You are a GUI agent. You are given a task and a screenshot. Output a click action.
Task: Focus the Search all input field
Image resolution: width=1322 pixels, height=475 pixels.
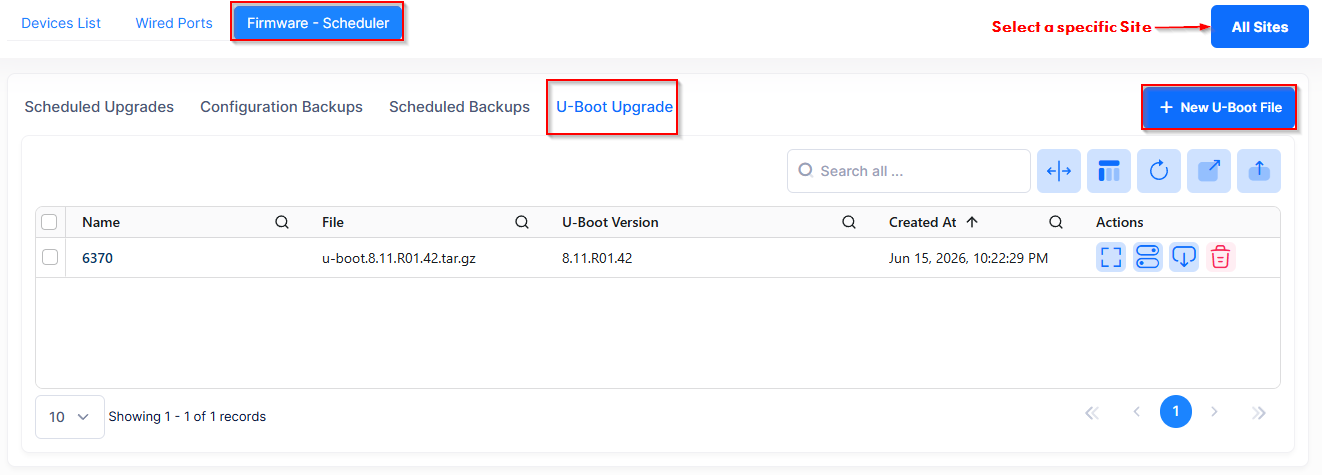[909, 171]
